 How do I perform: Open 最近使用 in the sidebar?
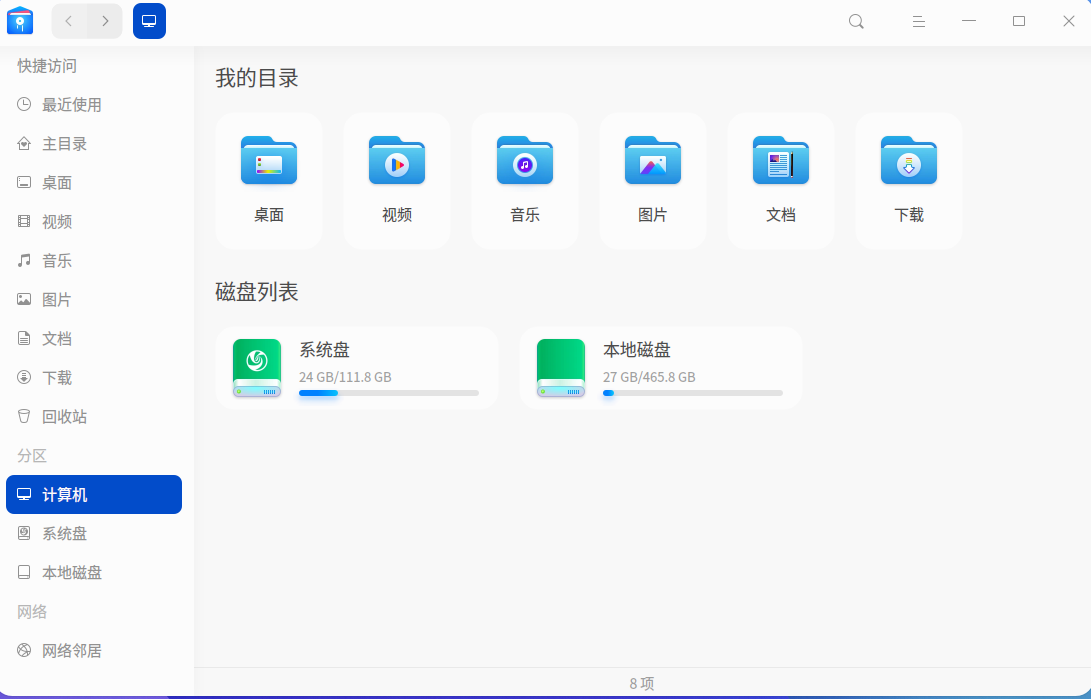94,104
